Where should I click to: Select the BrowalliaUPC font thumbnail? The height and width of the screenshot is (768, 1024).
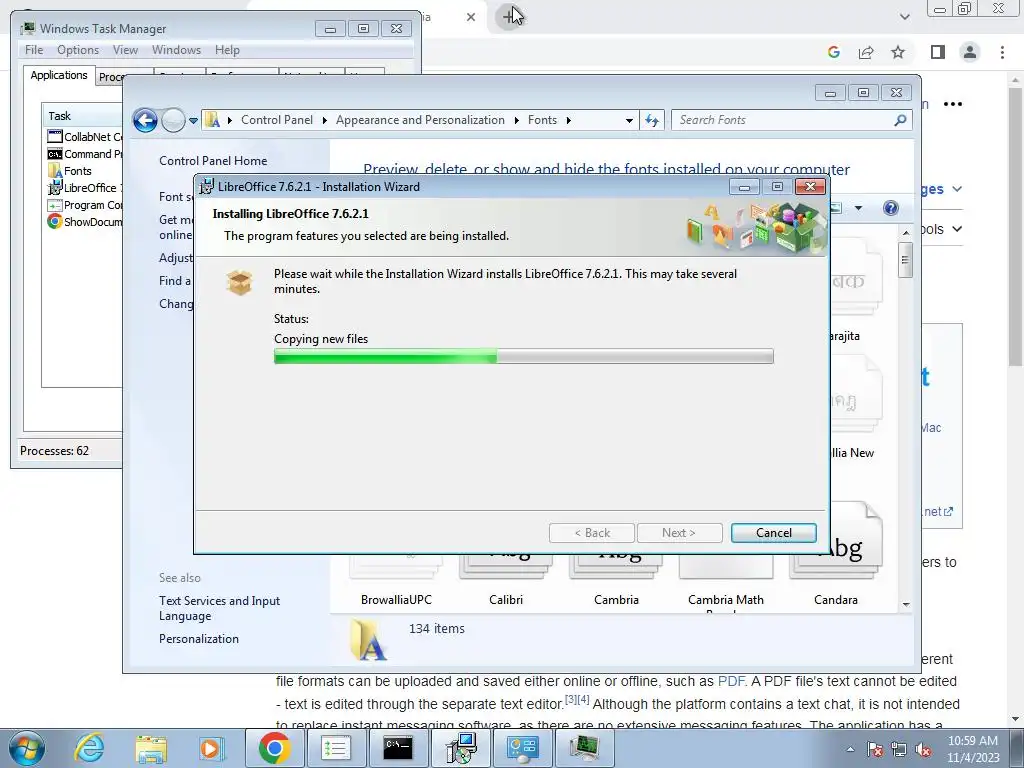396,580
